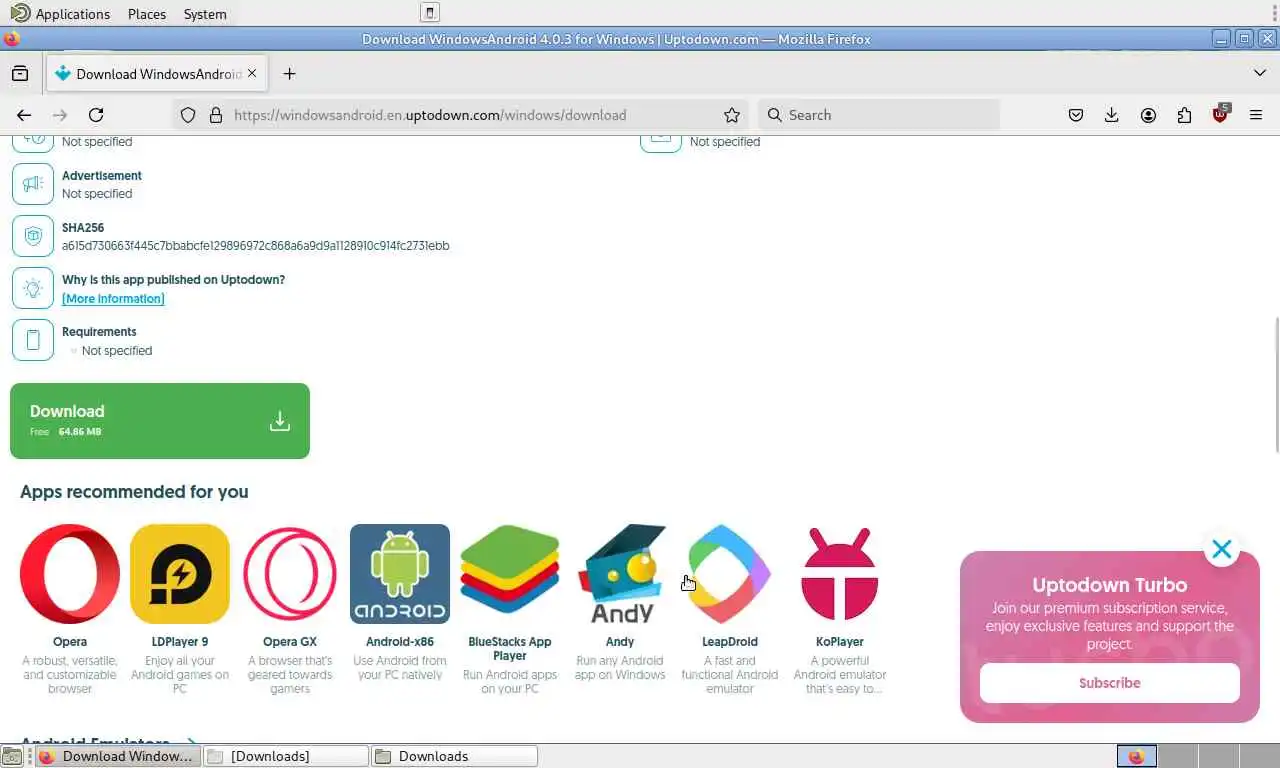This screenshot has height=768, width=1280.
Task: Open the Android-x86 app icon
Action: coord(400,574)
